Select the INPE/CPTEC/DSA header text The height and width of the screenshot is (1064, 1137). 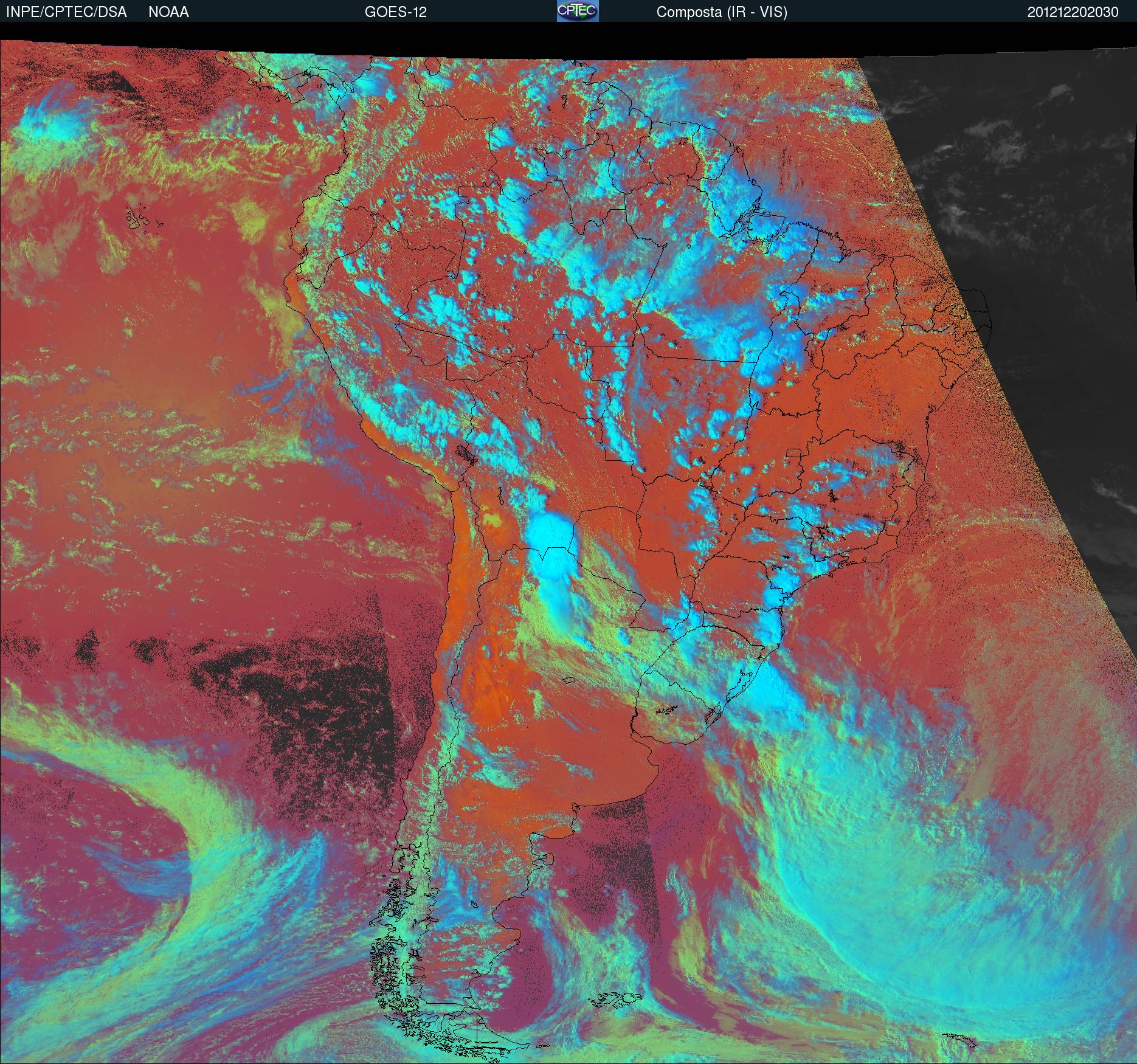[x=66, y=12]
